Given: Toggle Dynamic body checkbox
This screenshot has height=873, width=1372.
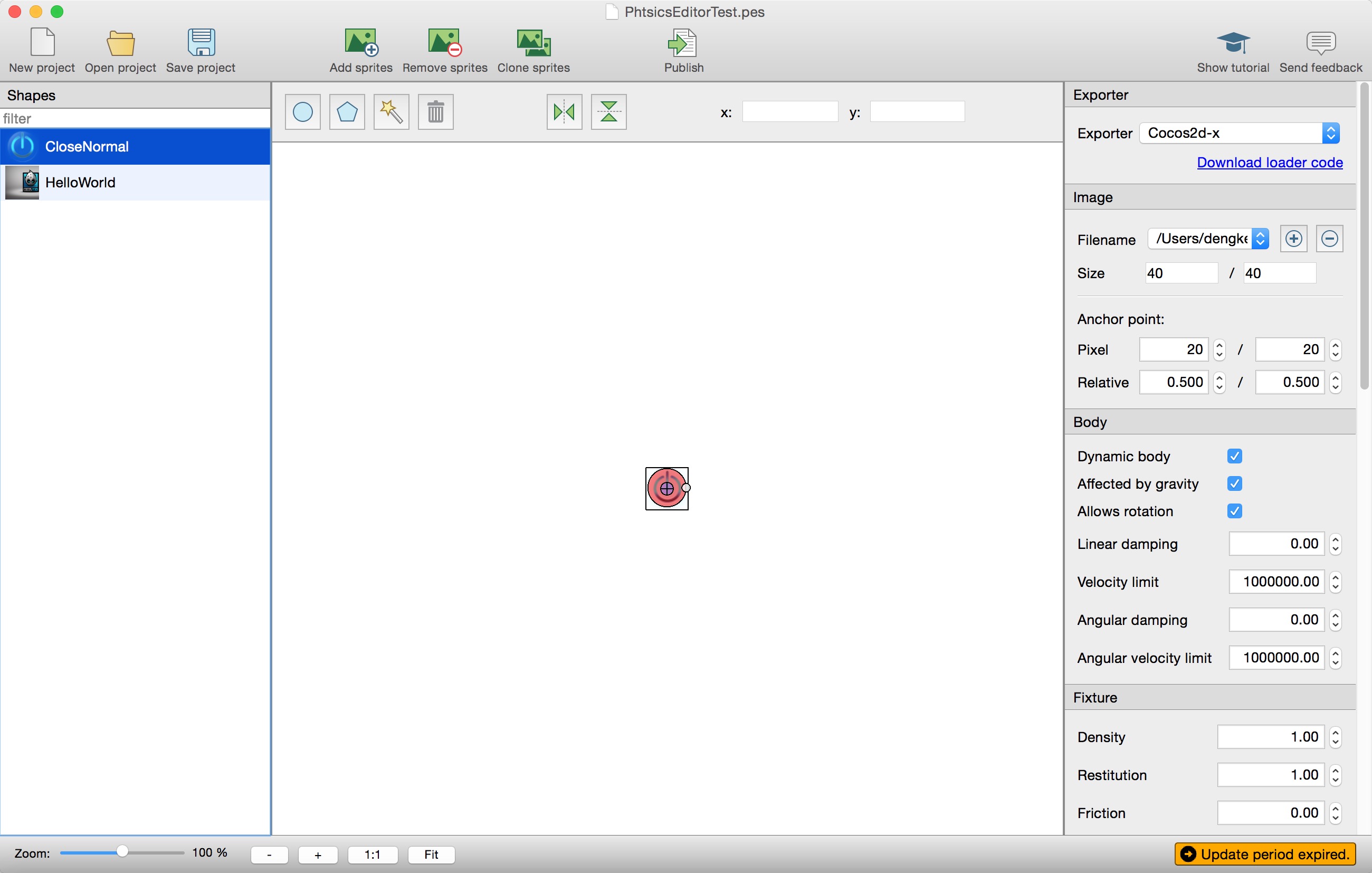Looking at the screenshot, I should tap(1235, 457).
